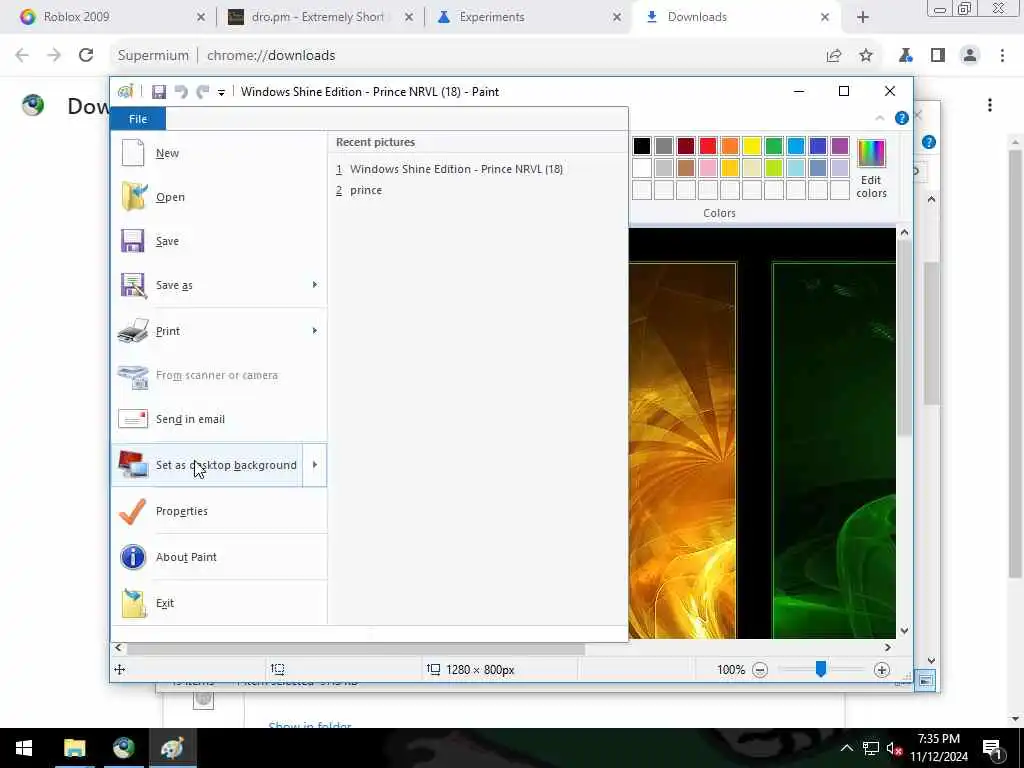The height and width of the screenshot is (768, 1024).
Task: Open Downloads page more actions menu
Action: tap(990, 105)
